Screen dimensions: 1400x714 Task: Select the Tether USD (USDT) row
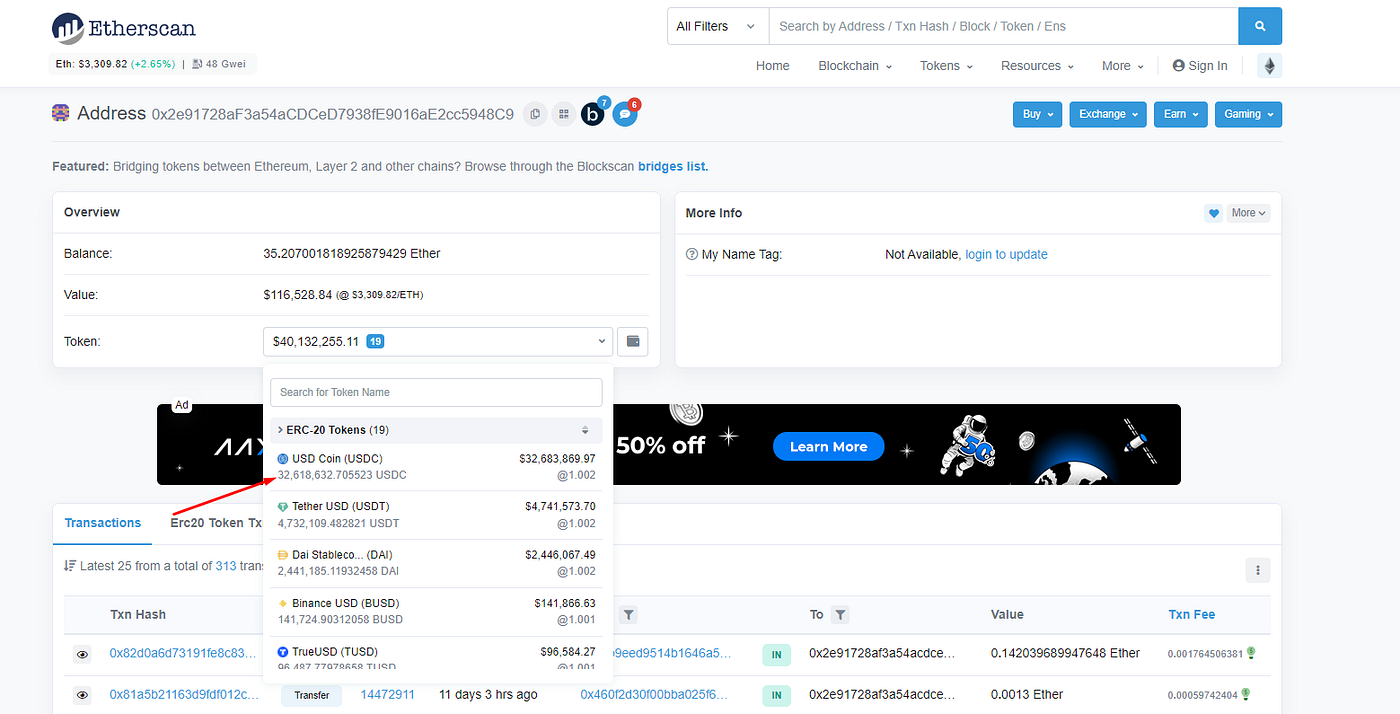(x=436, y=515)
